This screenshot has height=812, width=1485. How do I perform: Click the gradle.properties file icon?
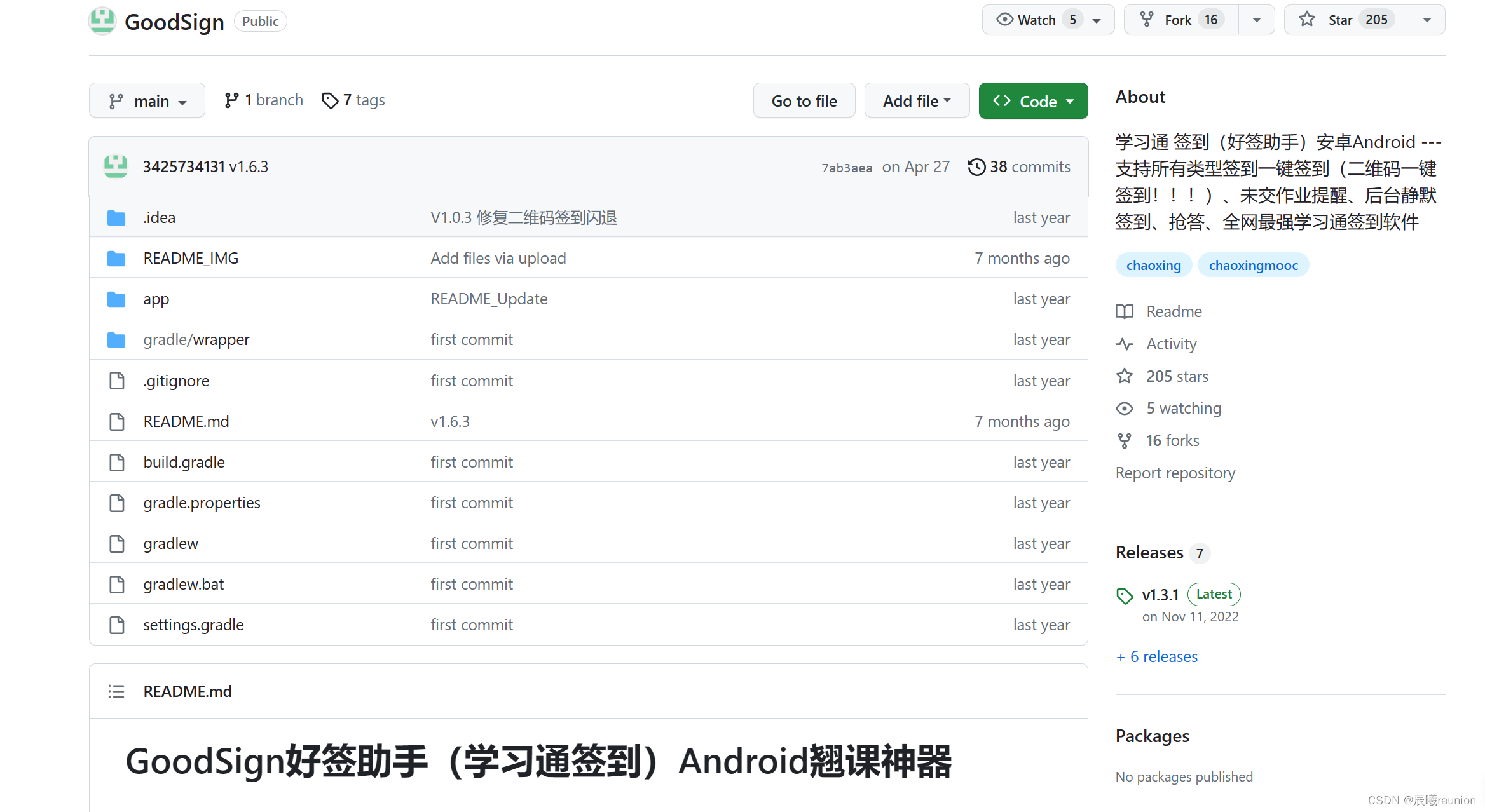tap(117, 503)
